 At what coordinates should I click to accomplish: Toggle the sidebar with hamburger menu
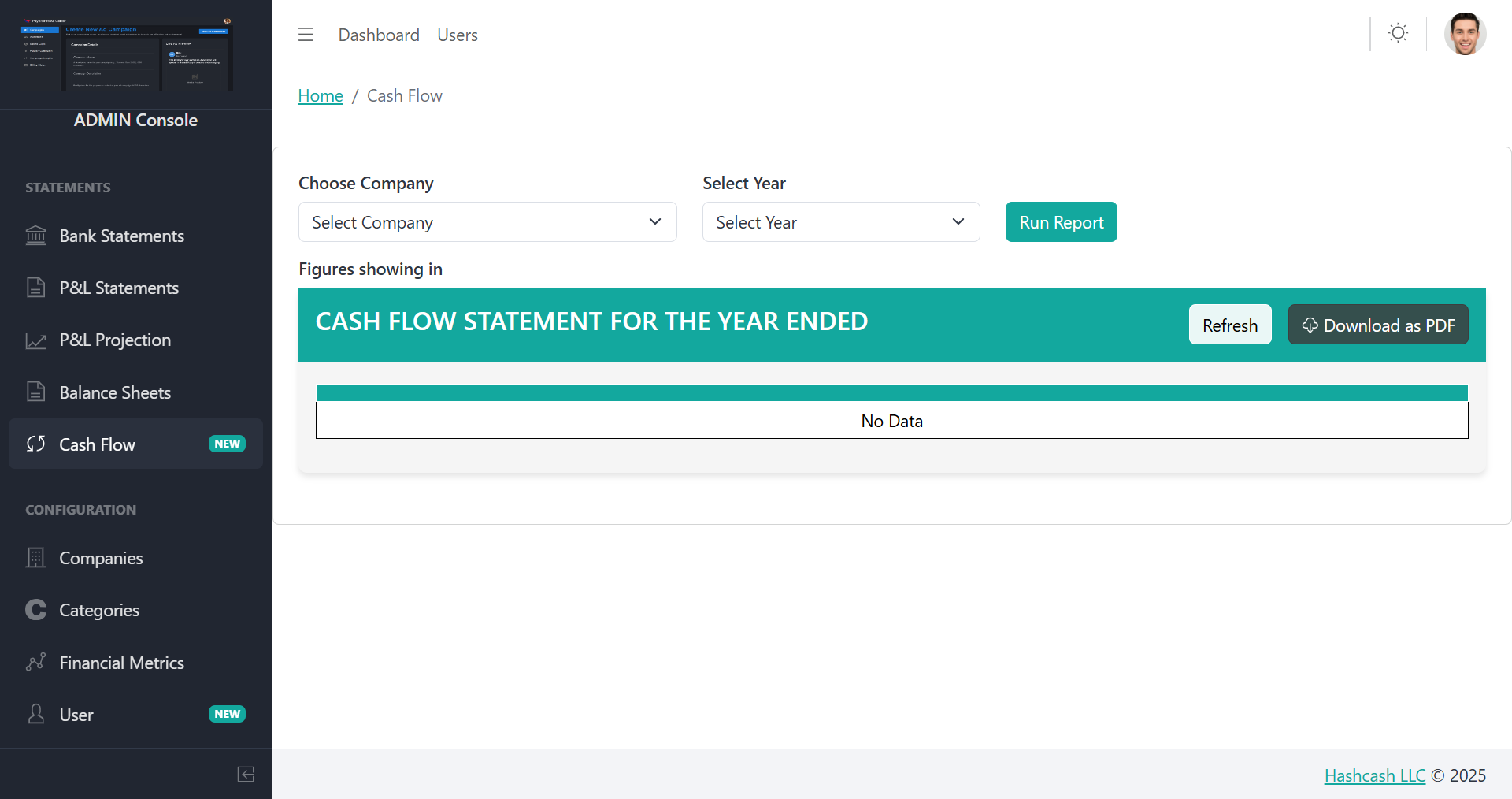306,35
